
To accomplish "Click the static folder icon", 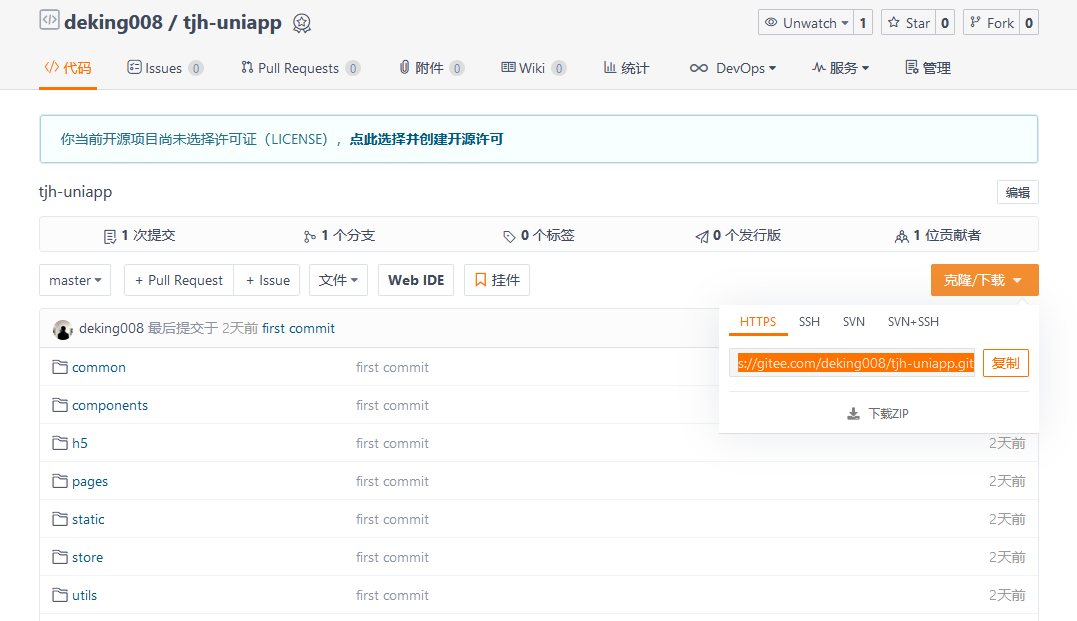I will 60,519.
